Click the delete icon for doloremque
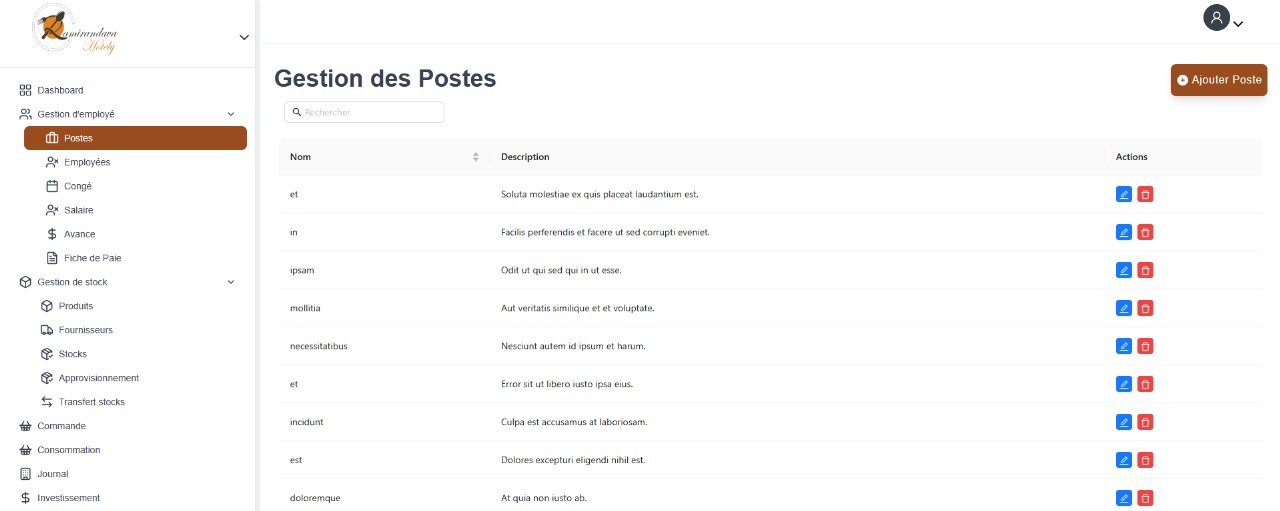1280x511 pixels. [x=1146, y=498]
